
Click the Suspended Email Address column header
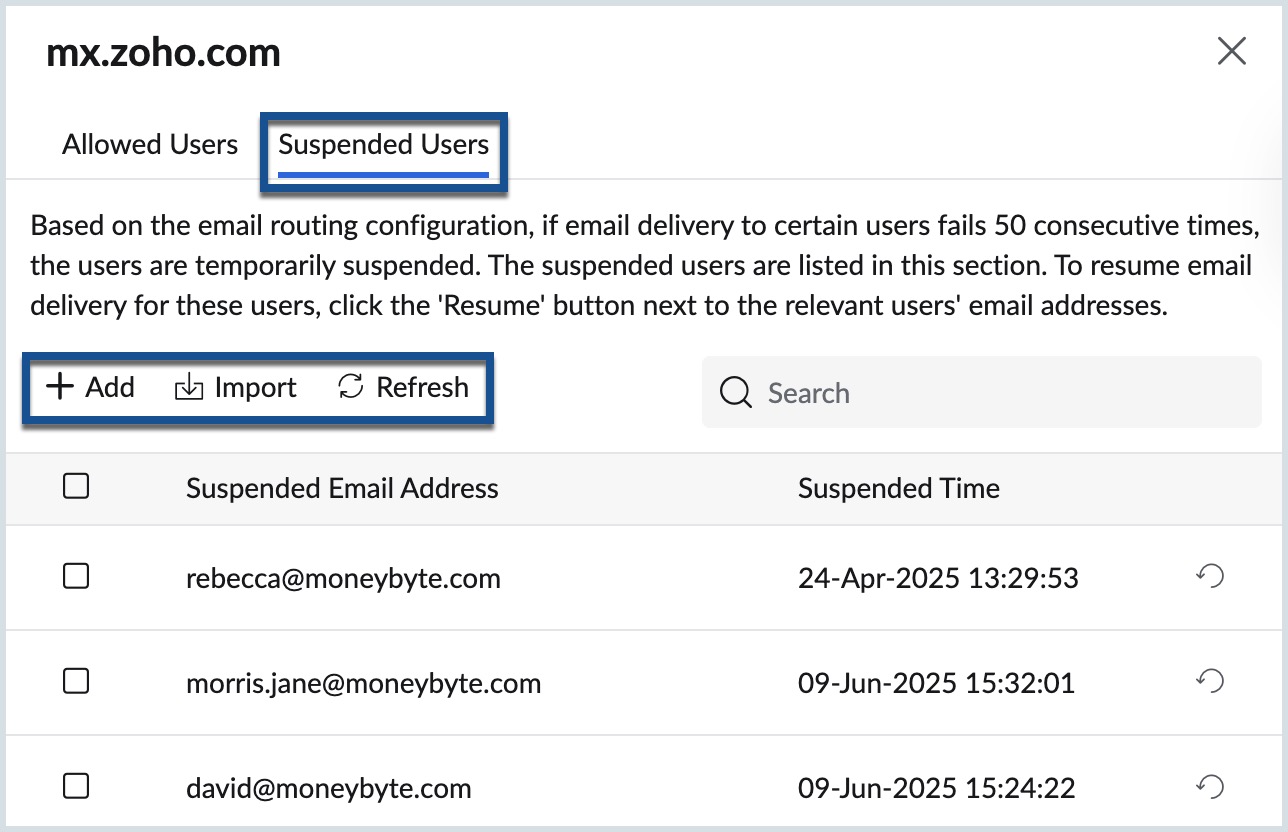tap(342, 488)
